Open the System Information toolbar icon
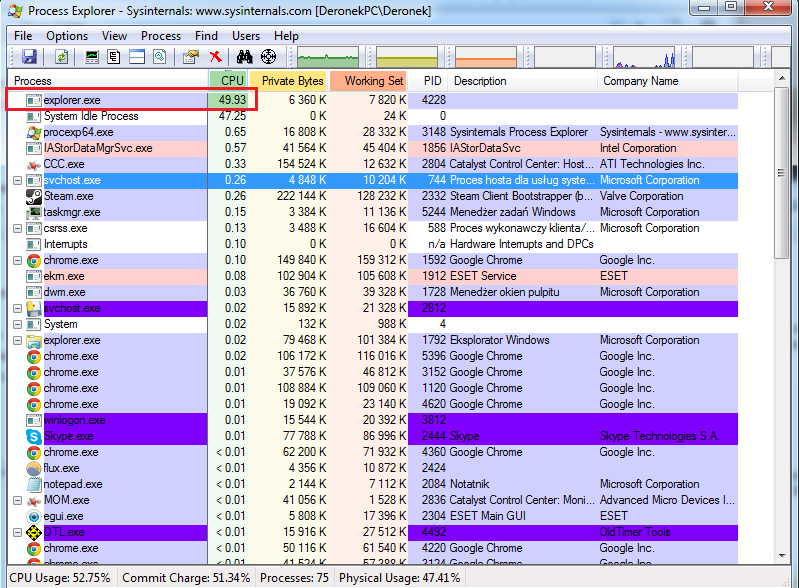The image size is (799, 588). pyautogui.click(x=92, y=57)
